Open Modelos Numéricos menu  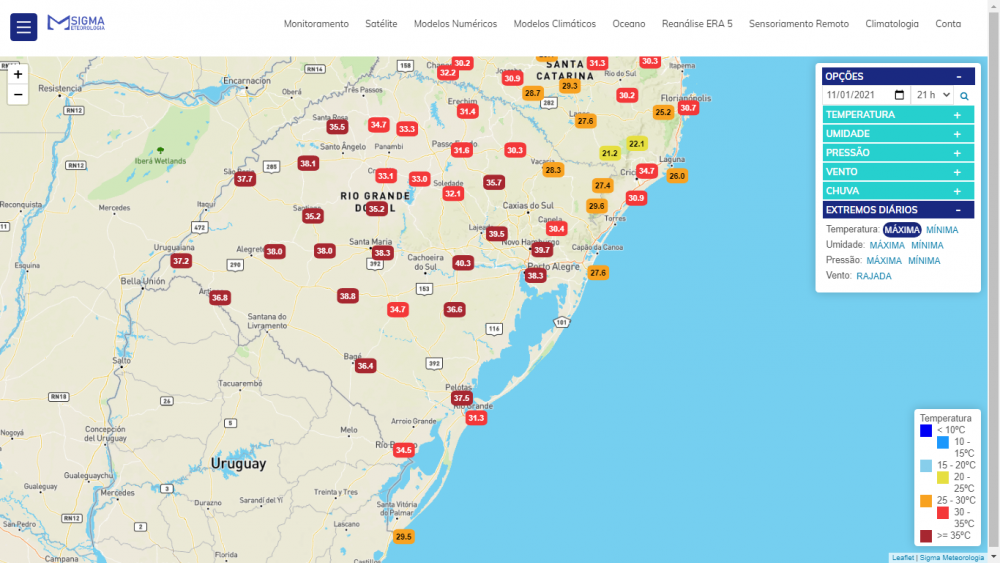point(455,24)
